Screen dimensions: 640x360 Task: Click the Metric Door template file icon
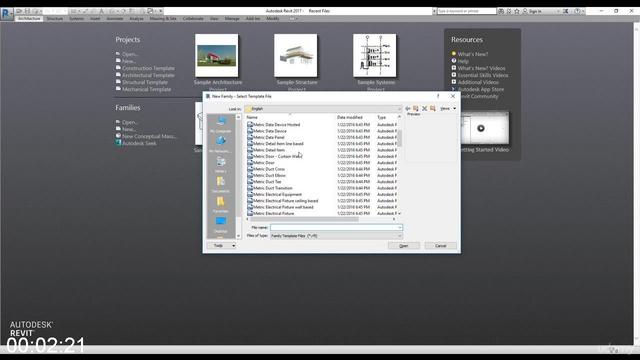[x=250, y=162]
